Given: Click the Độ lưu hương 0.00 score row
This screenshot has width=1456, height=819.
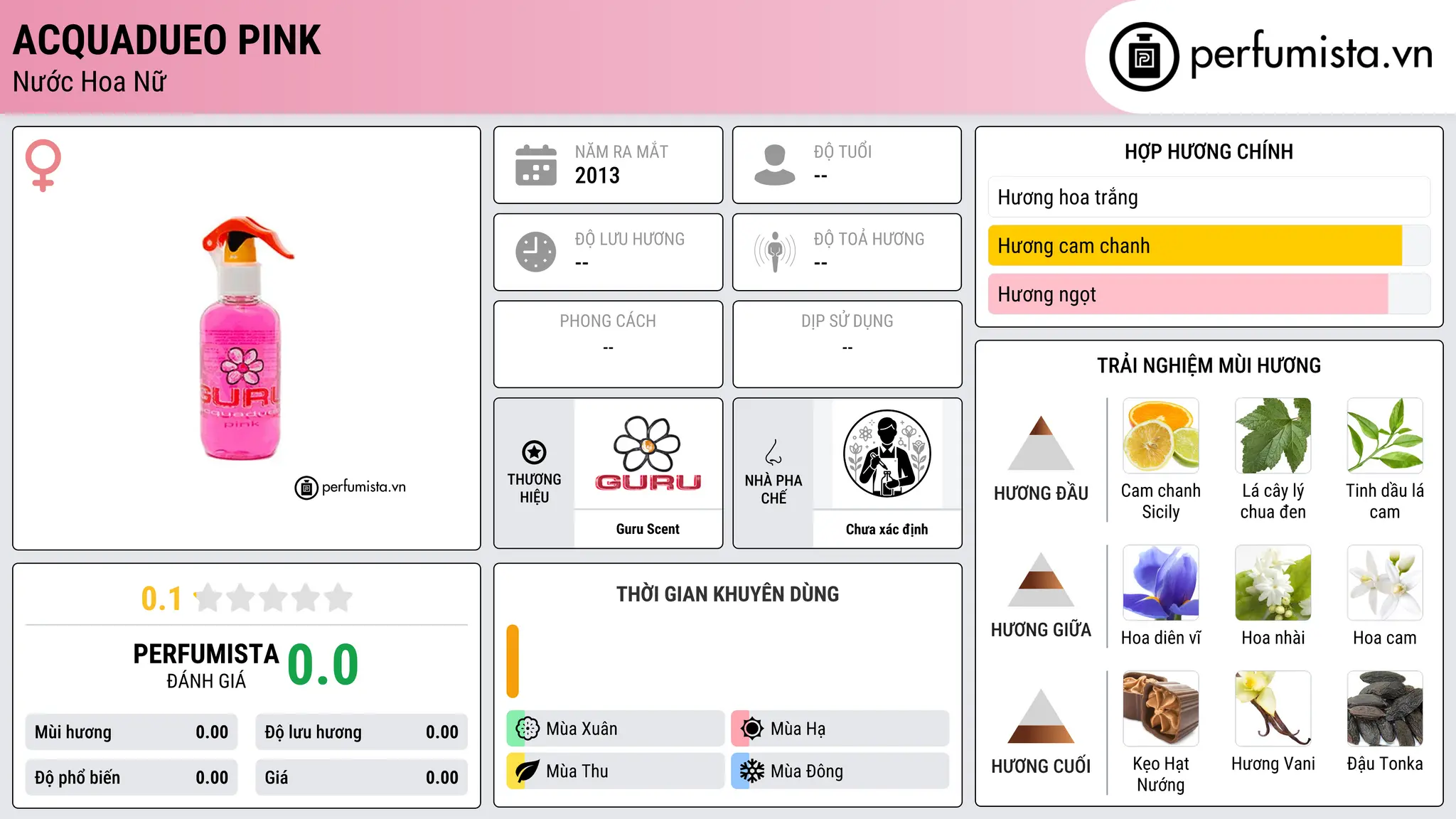Looking at the screenshot, I should click(x=362, y=732).
